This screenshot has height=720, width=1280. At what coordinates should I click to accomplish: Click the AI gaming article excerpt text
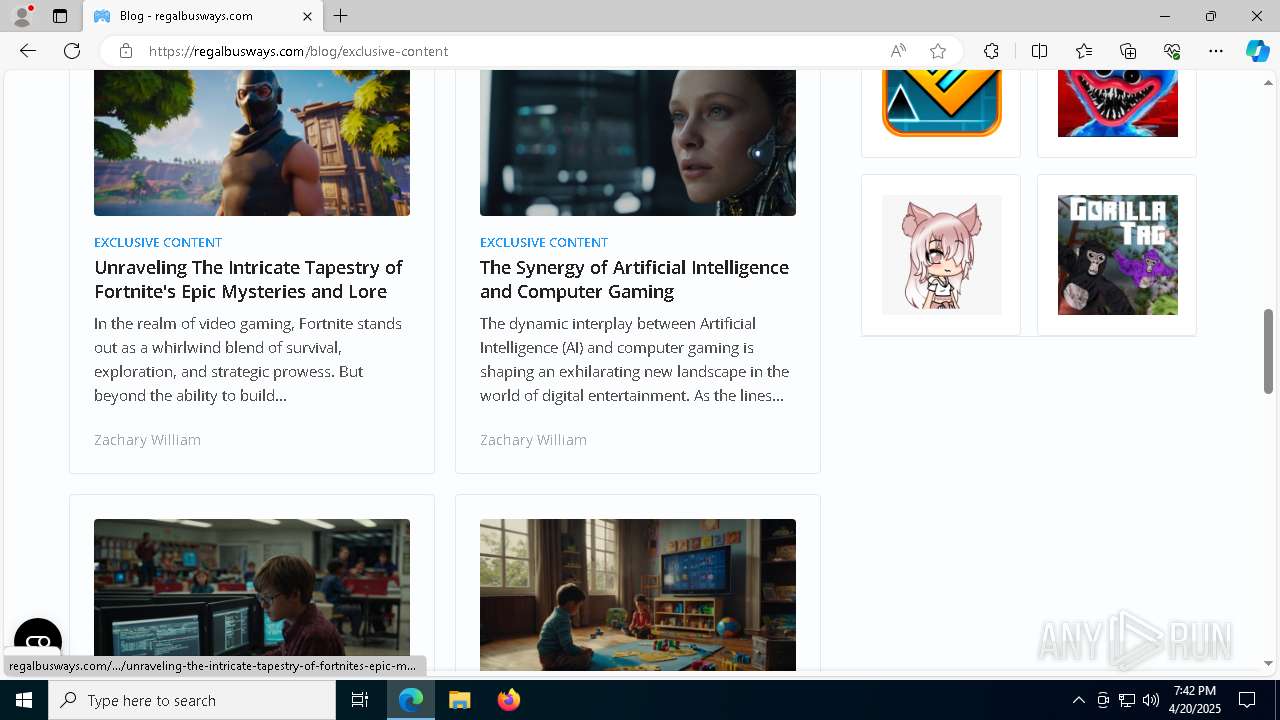[634, 359]
